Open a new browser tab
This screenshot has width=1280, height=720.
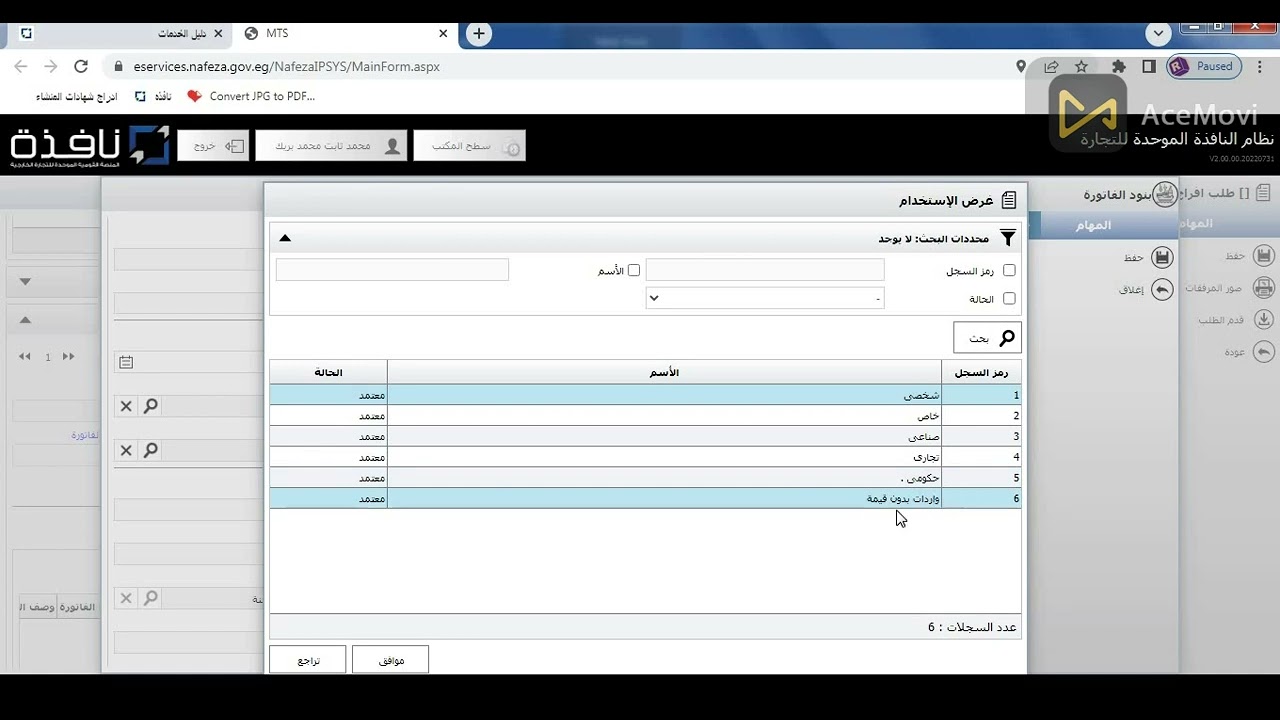(x=479, y=33)
